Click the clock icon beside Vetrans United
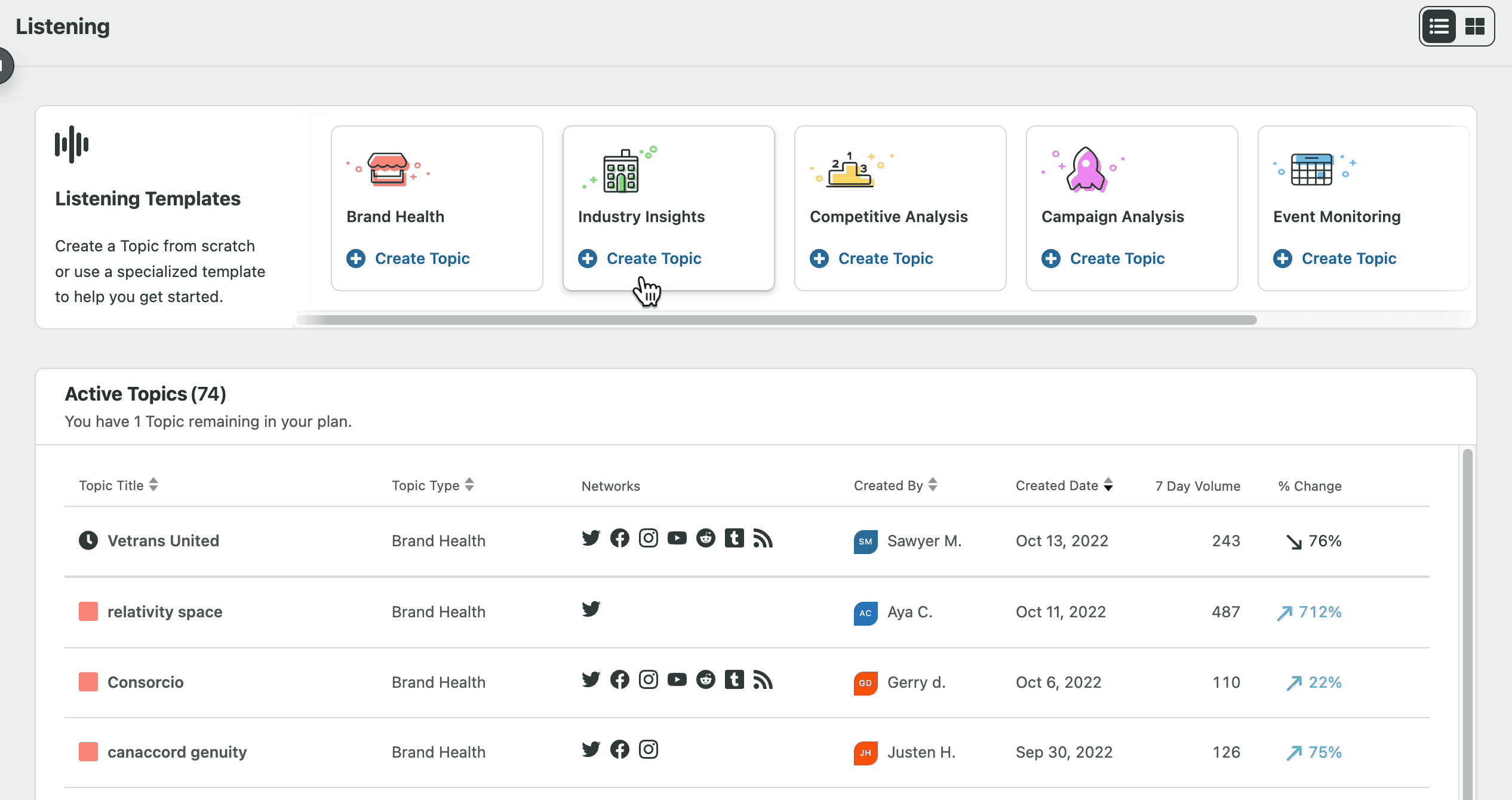1512x800 pixels. click(88, 540)
